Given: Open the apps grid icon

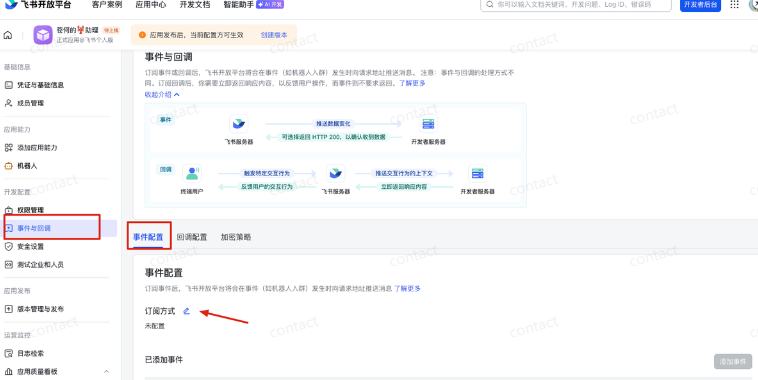Looking at the screenshot, I should 734,5.
